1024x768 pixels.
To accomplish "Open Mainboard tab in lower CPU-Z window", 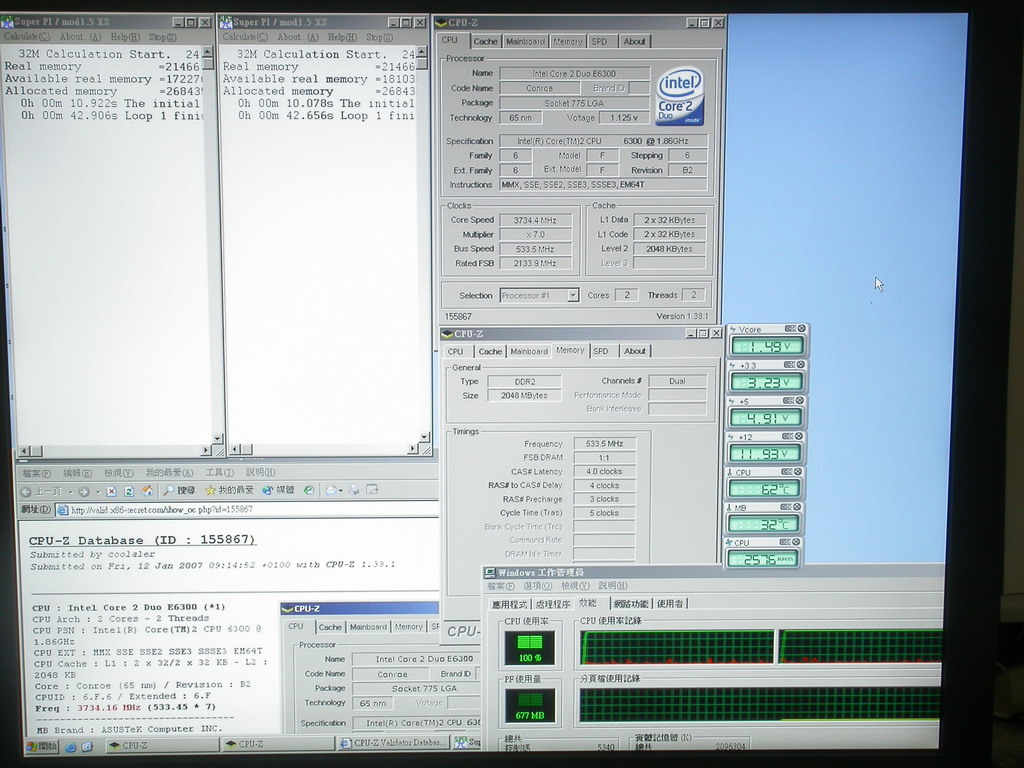I will click(529, 351).
